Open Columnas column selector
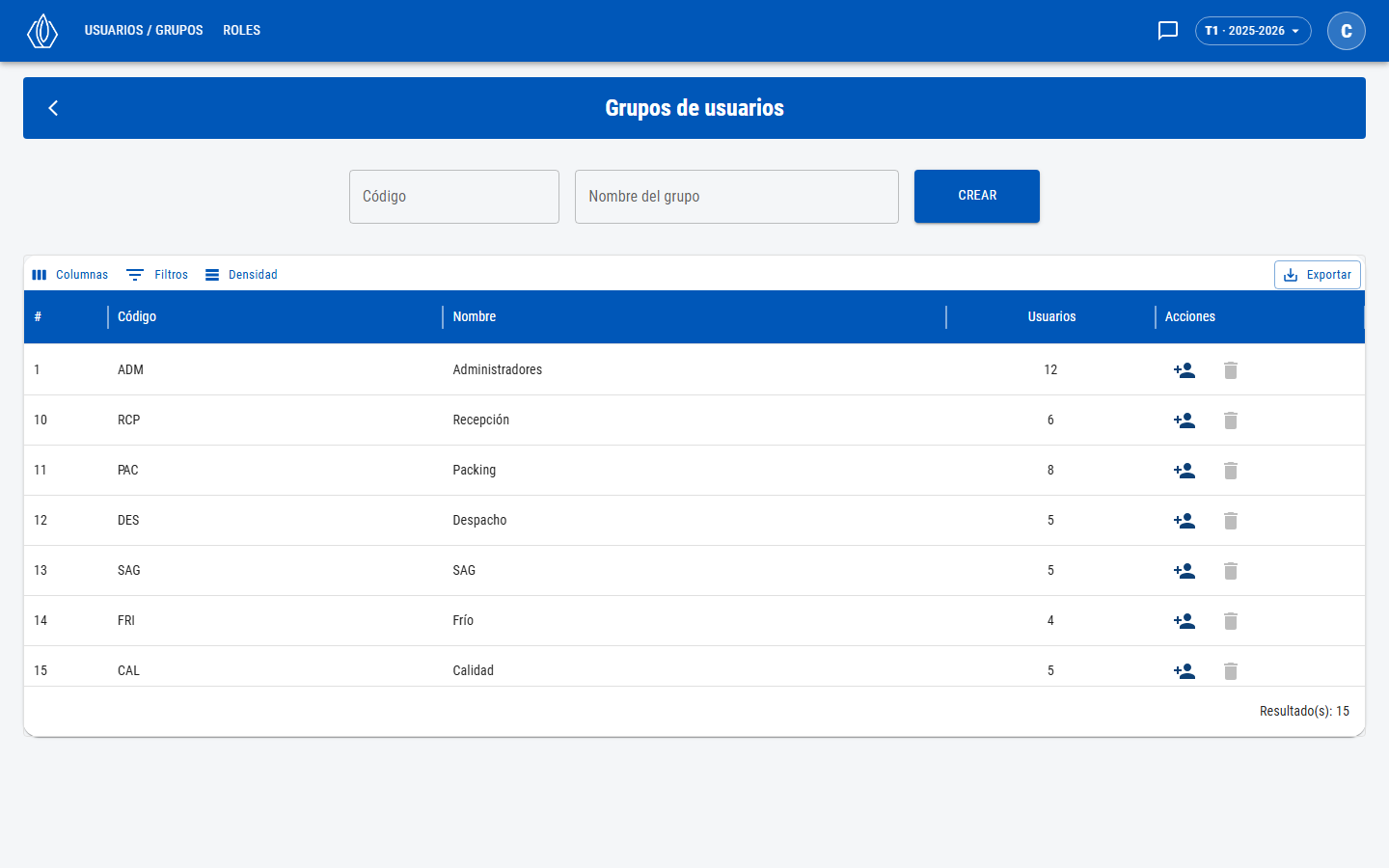 [69, 275]
